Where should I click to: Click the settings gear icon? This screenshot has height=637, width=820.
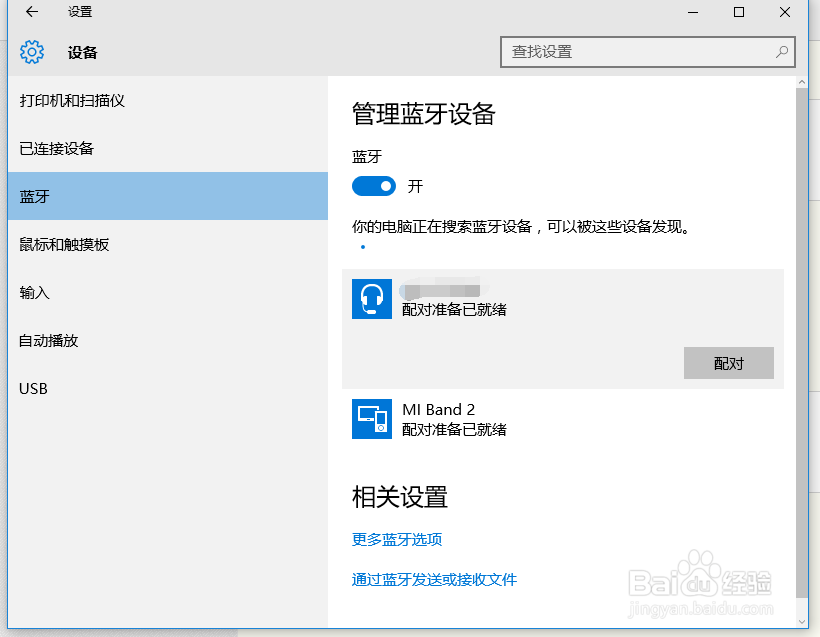32,52
